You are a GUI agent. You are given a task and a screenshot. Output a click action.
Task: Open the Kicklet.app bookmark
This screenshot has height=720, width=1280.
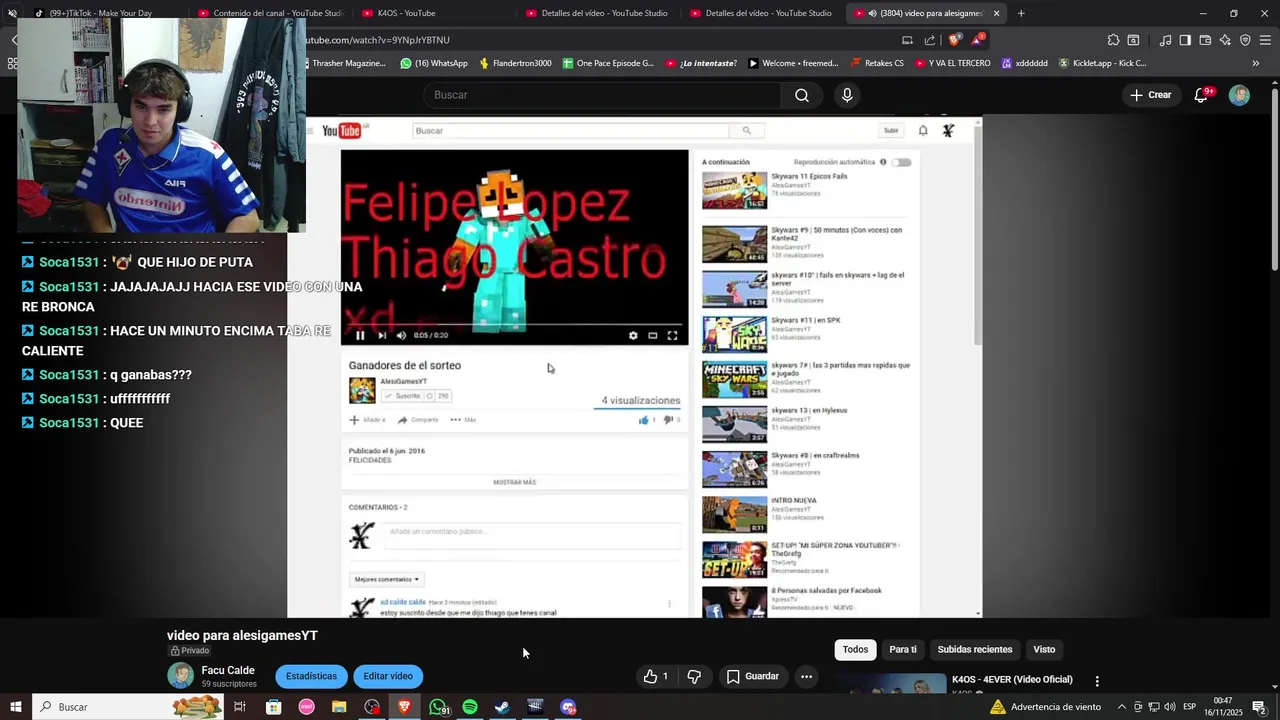[1101, 63]
